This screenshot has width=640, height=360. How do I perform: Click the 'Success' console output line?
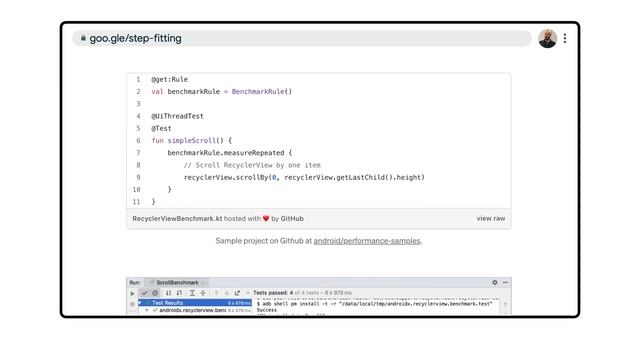point(267,310)
